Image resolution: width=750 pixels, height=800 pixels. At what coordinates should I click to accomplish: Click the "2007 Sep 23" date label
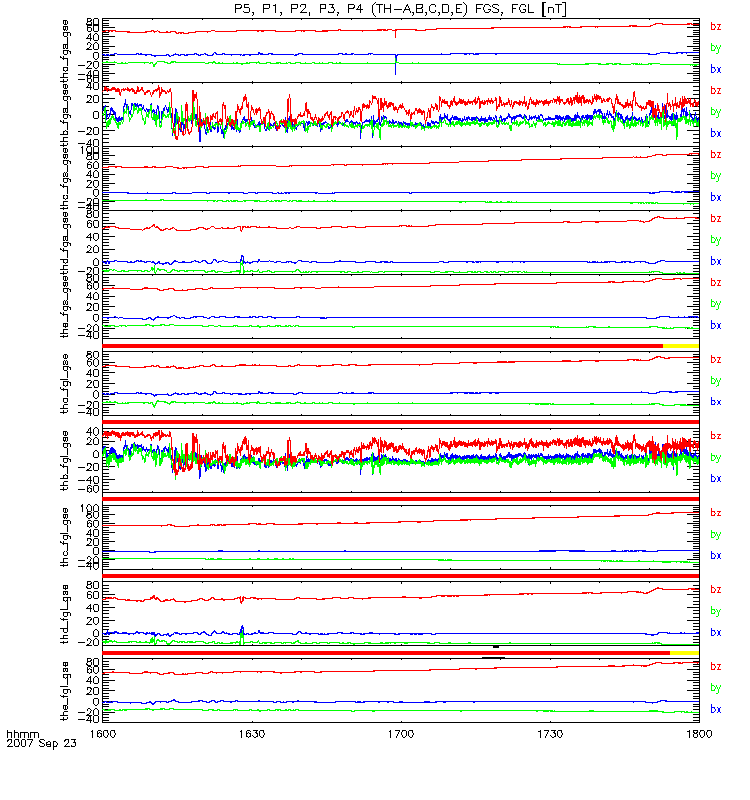click(x=41, y=743)
